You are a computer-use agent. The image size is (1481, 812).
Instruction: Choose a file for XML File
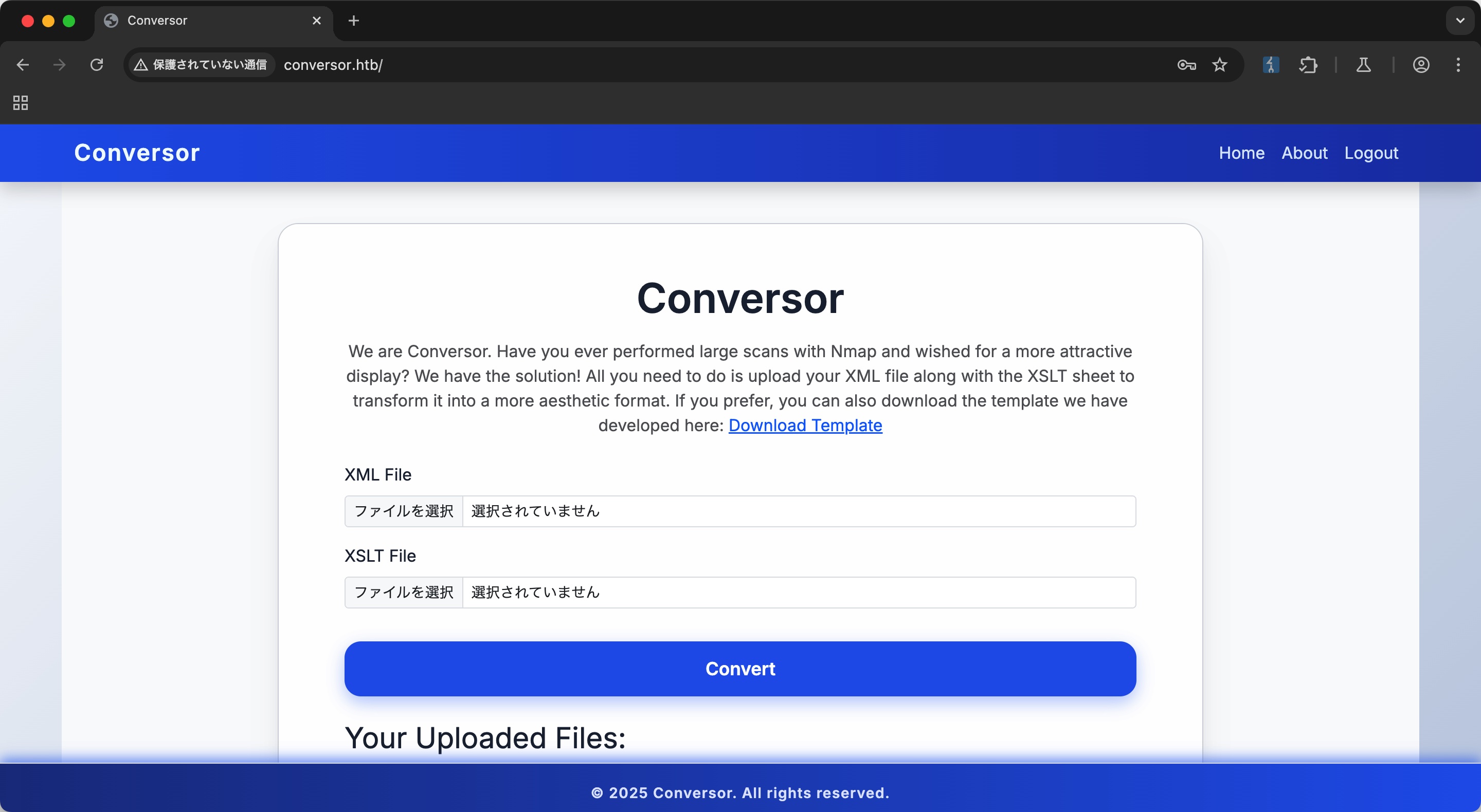[x=404, y=511]
